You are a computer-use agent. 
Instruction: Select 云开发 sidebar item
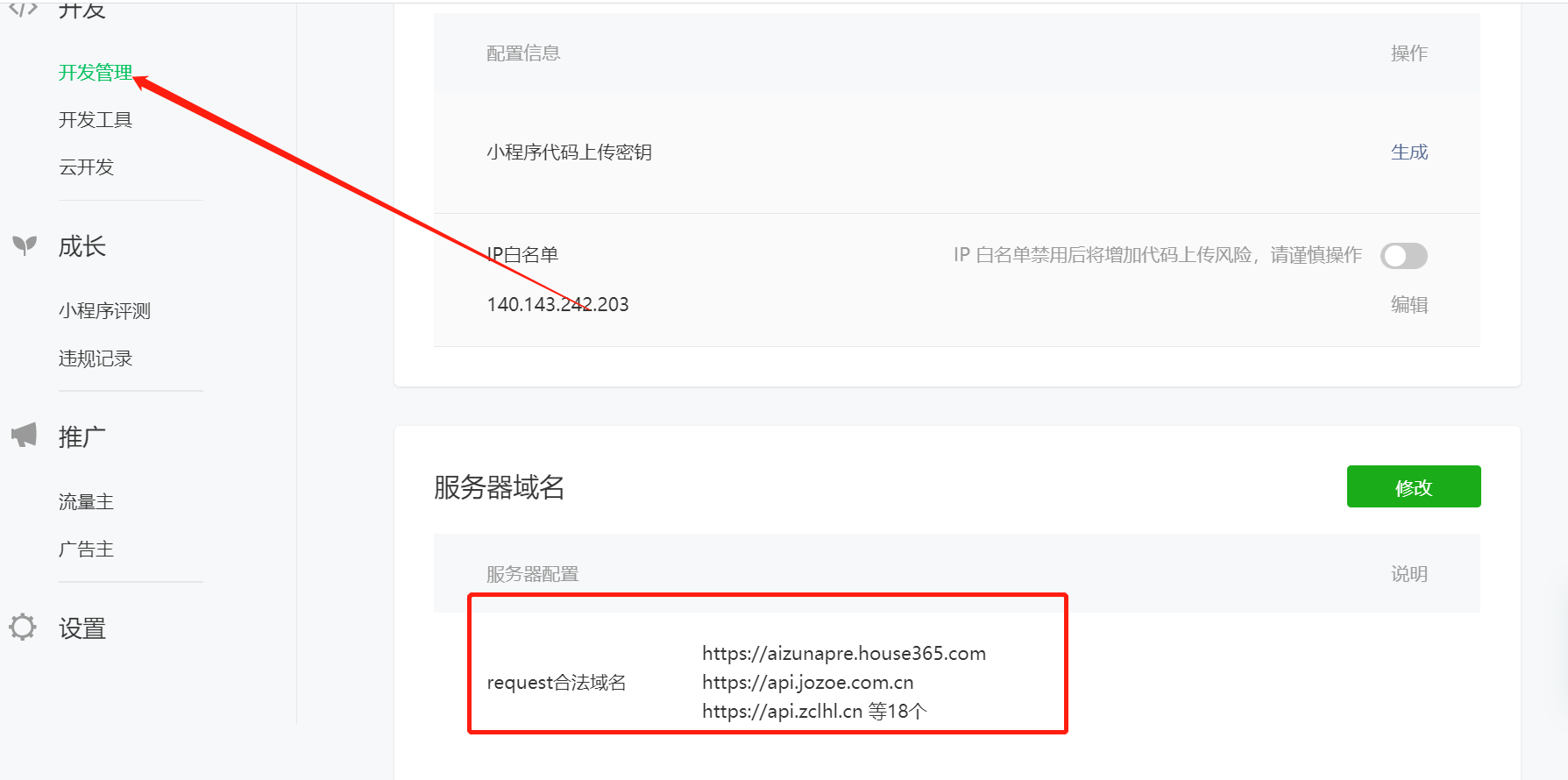coord(86,167)
